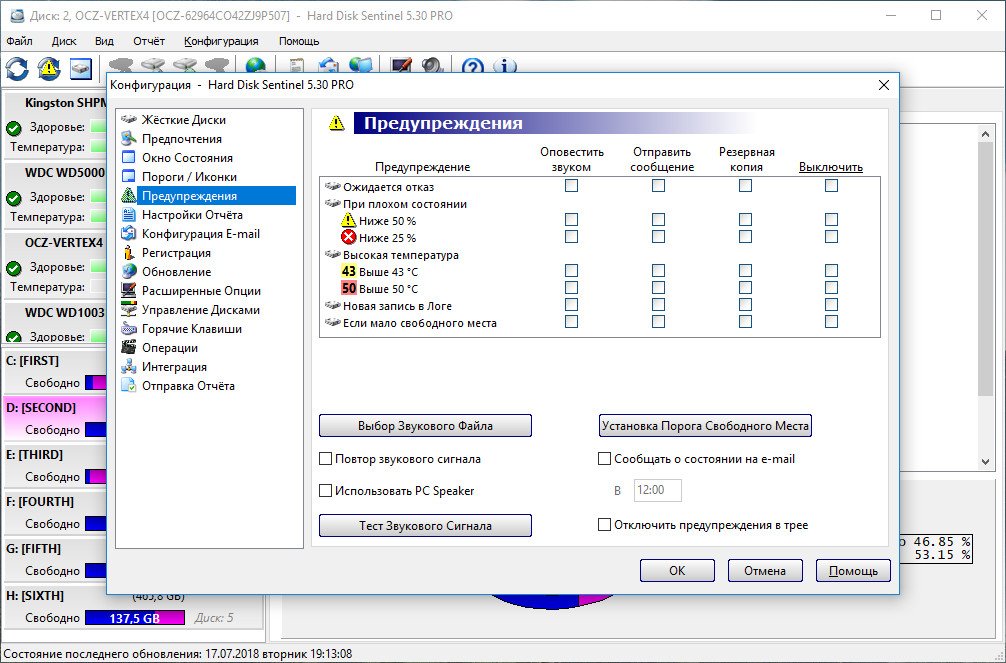Toggle Использовать PC Speaker checkbox
The height and width of the screenshot is (663, 1006).
coord(325,491)
